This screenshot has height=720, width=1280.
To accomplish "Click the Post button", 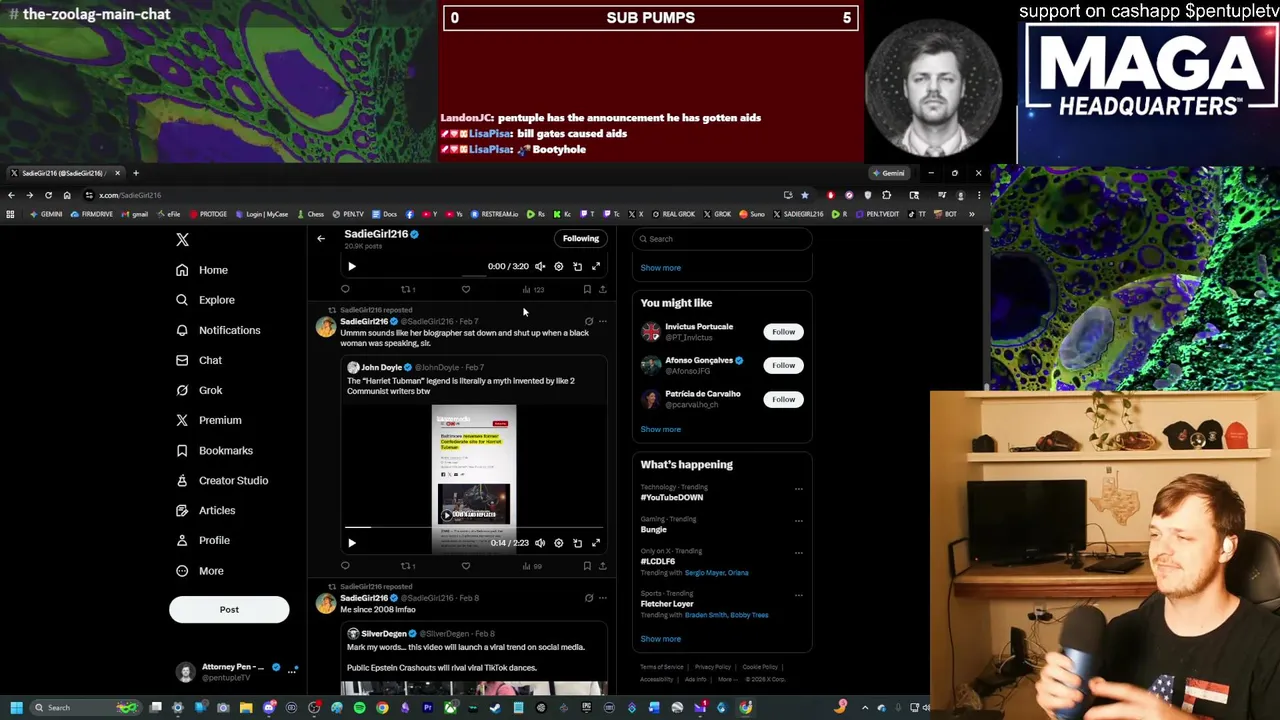I will (x=229, y=610).
